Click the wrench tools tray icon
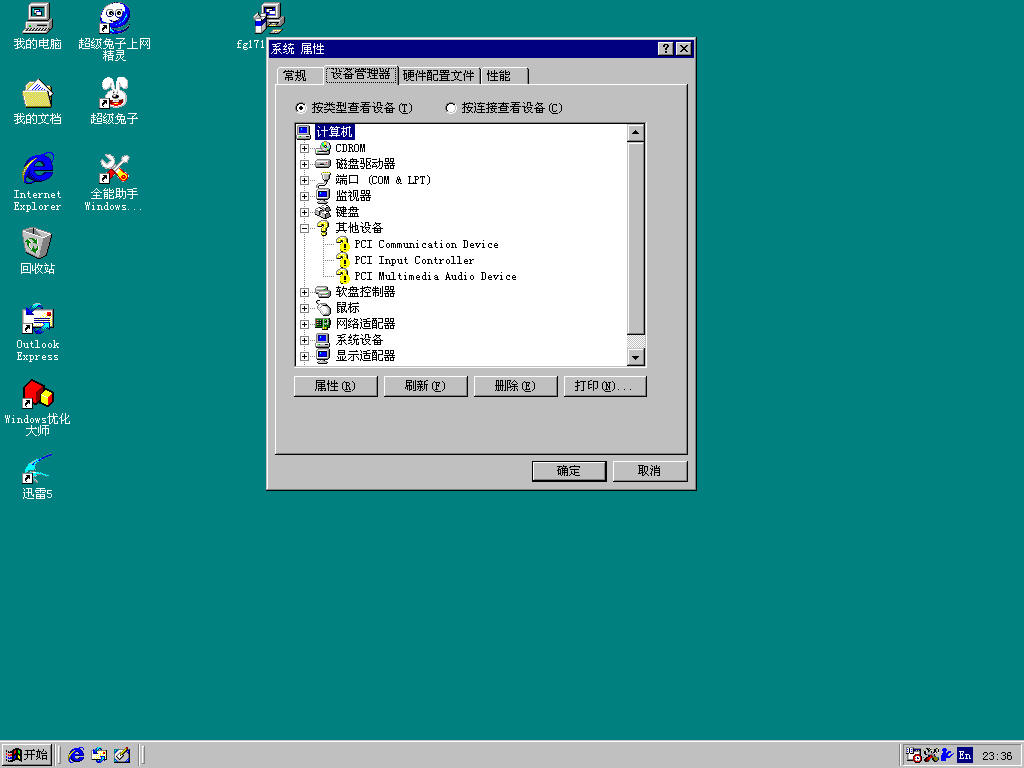The width and height of the screenshot is (1024, 768). pos(931,755)
